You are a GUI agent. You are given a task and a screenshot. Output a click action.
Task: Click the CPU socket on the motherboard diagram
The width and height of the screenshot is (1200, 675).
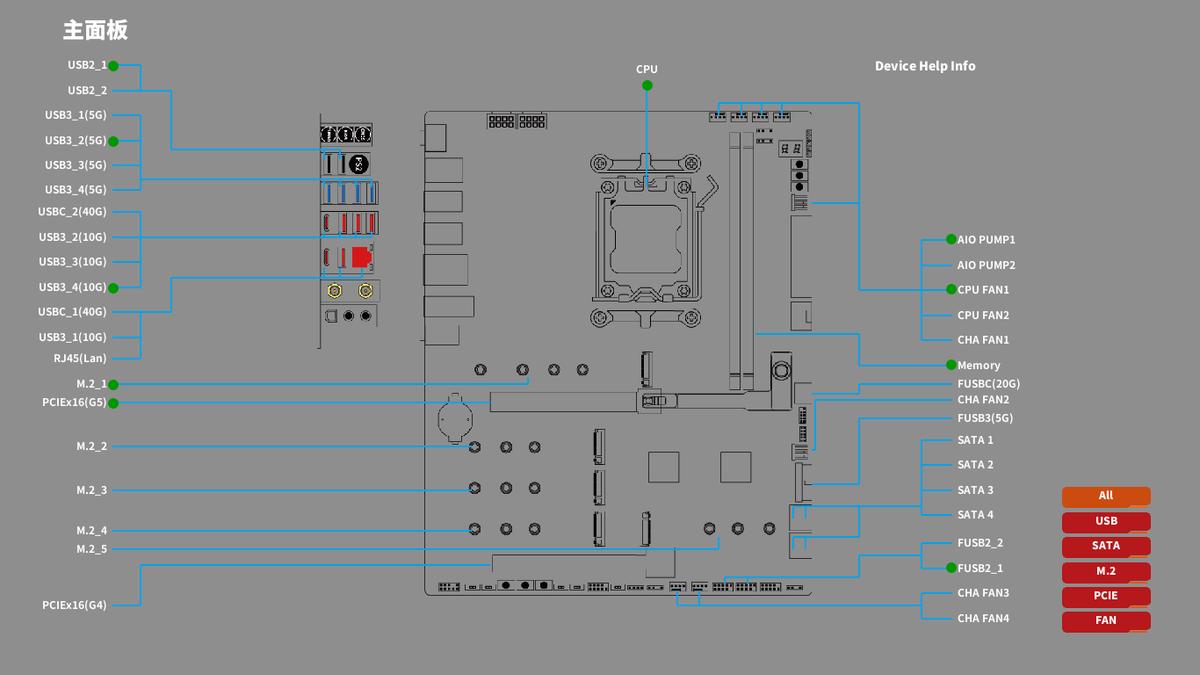point(647,239)
